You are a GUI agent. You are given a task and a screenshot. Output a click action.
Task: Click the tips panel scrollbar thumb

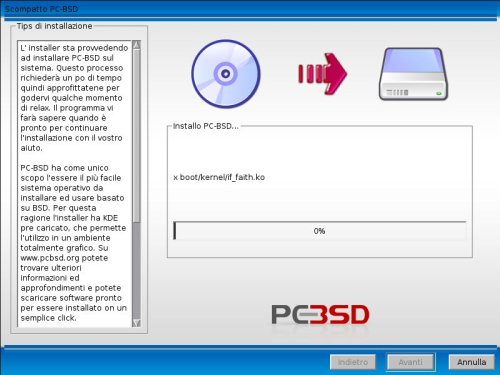(136, 136)
